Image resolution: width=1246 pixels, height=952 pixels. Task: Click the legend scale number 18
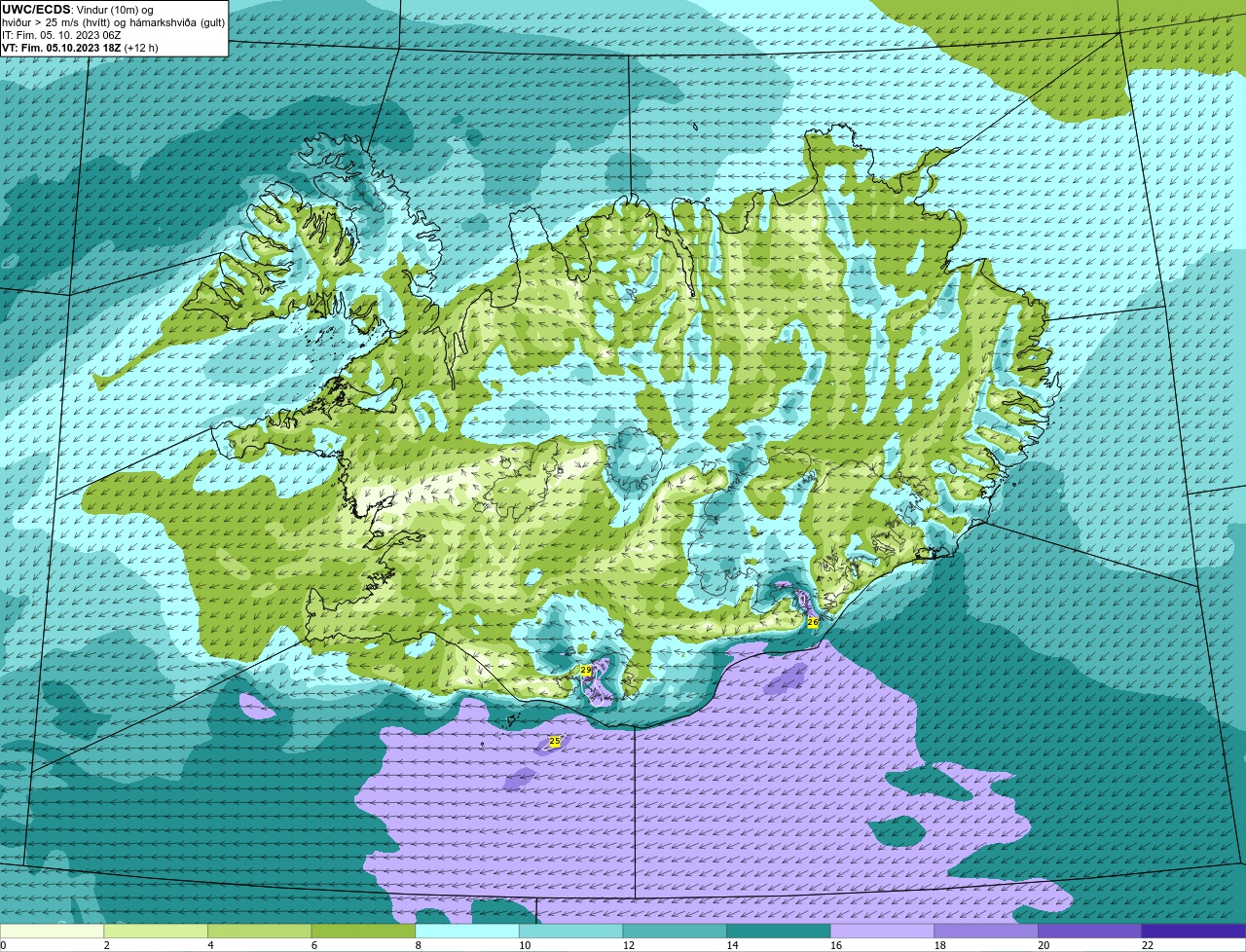point(940,945)
